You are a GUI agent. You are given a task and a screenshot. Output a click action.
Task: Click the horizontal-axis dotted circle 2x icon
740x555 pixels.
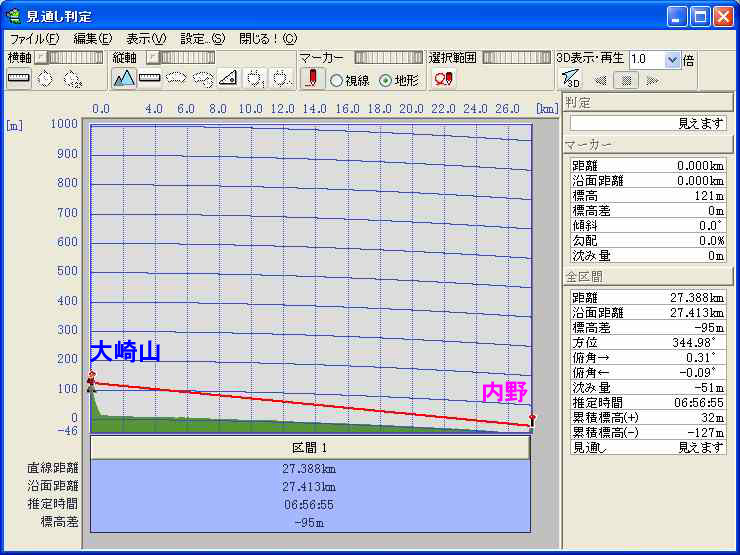[x=72, y=78]
